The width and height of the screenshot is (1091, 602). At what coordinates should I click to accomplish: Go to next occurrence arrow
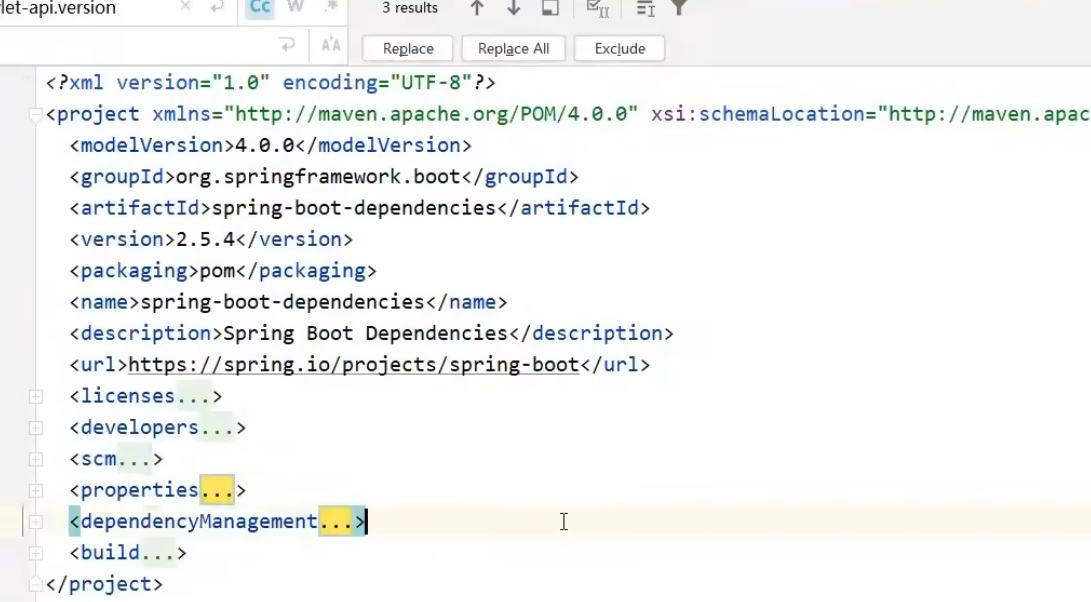coord(513,8)
